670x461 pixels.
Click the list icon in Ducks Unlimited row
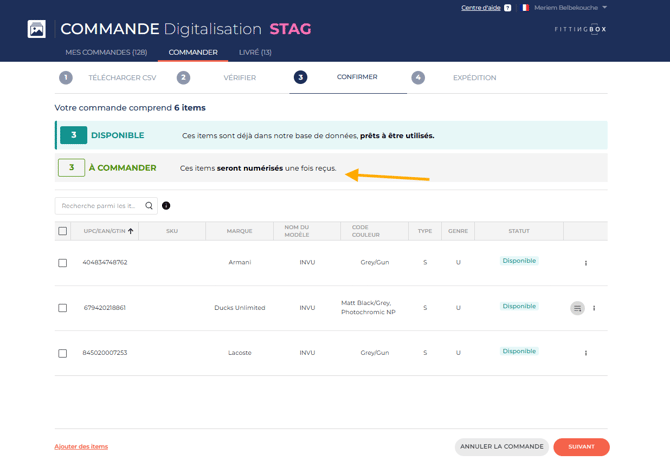click(x=577, y=308)
